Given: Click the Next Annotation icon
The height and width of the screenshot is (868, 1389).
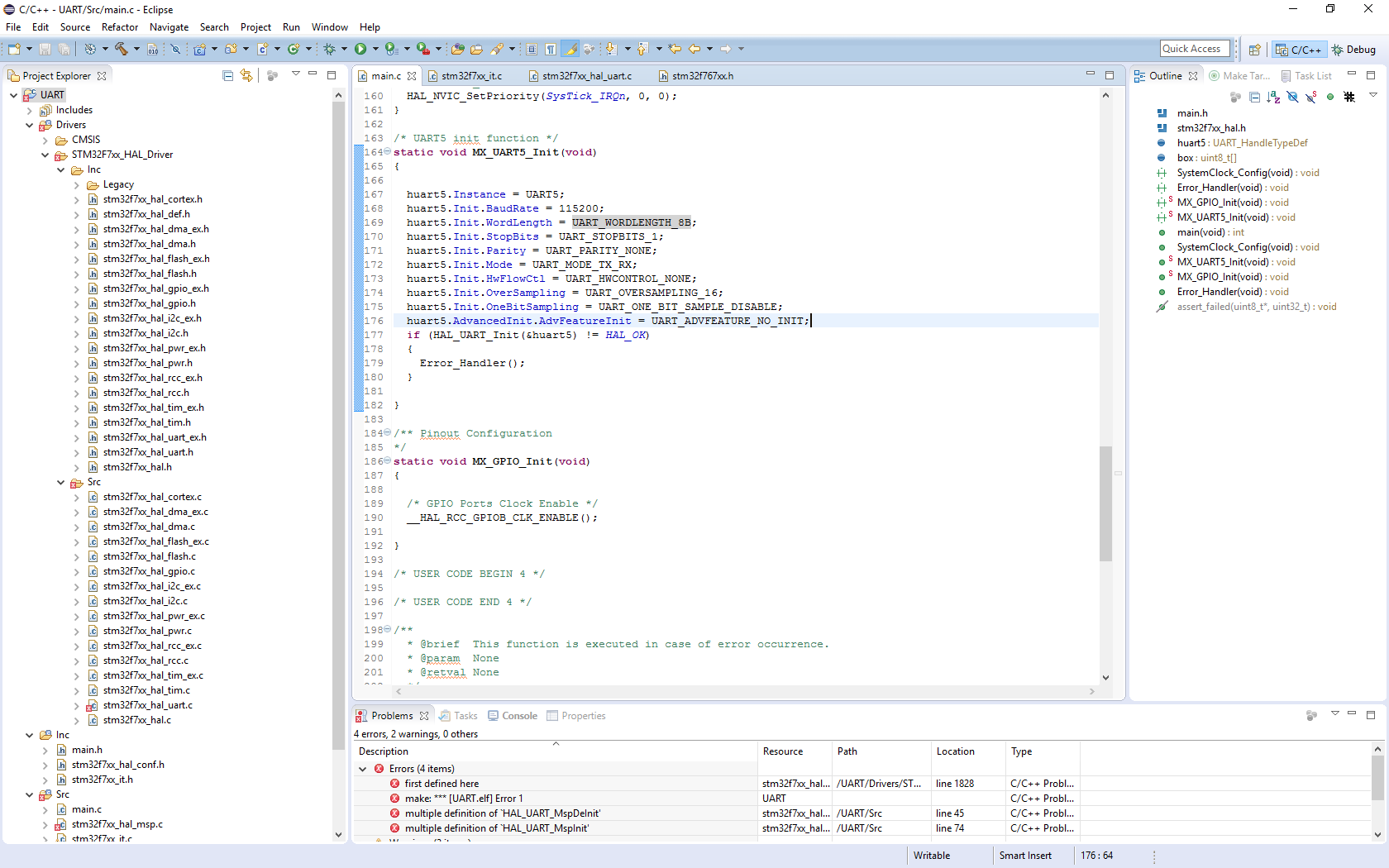Looking at the screenshot, I should [611, 49].
